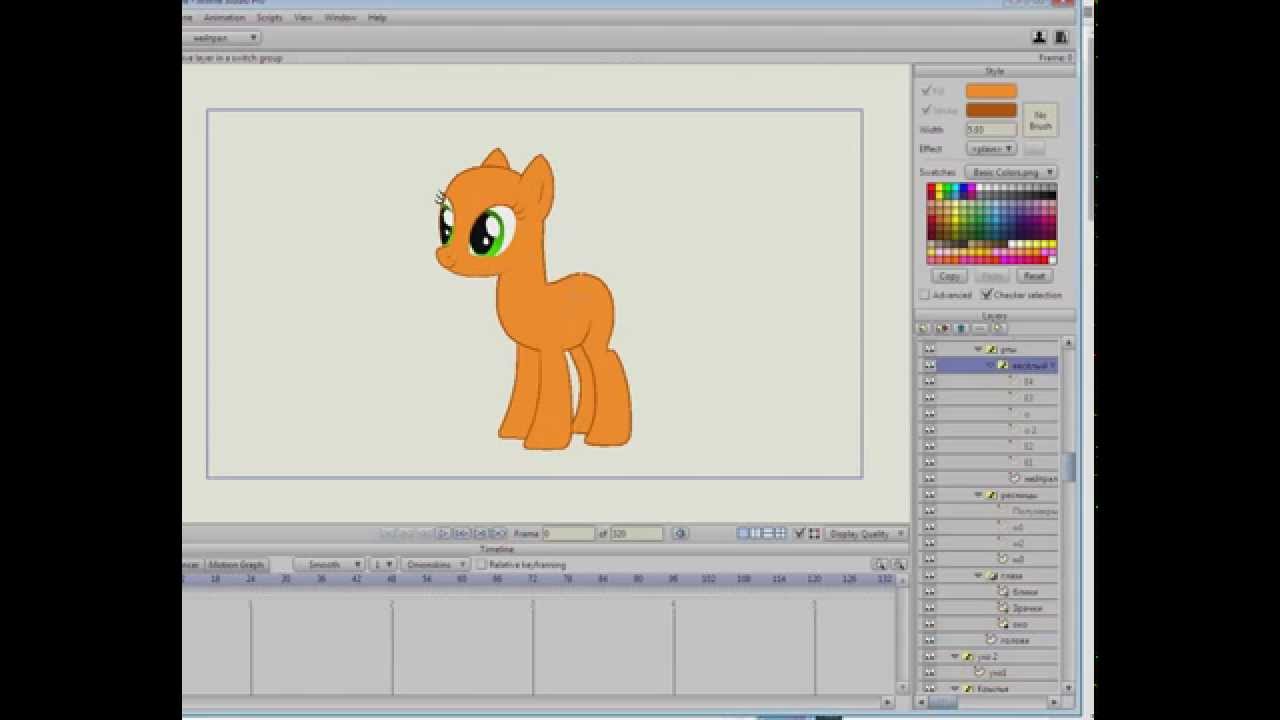The height and width of the screenshot is (720, 1280).
Task: Open the Motion Graph tab in timeline
Action: tap(236, 565)
